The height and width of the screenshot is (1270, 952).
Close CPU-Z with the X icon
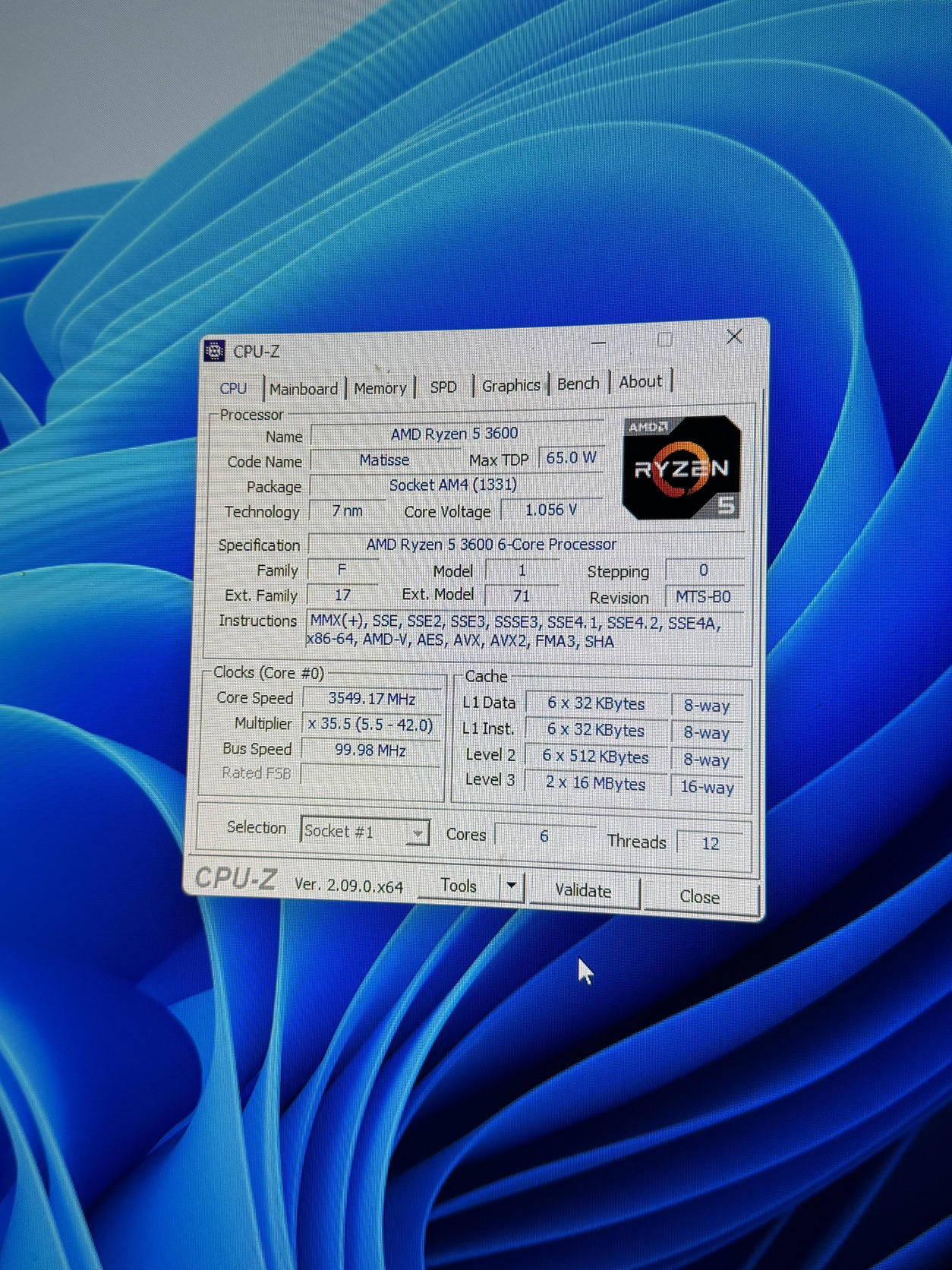point(733,336)
